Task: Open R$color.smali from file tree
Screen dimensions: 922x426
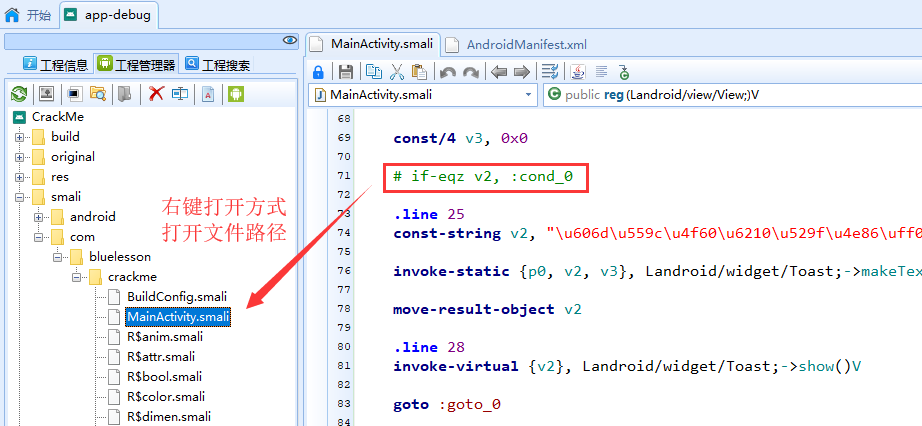Action: click(x=167, y=397)
